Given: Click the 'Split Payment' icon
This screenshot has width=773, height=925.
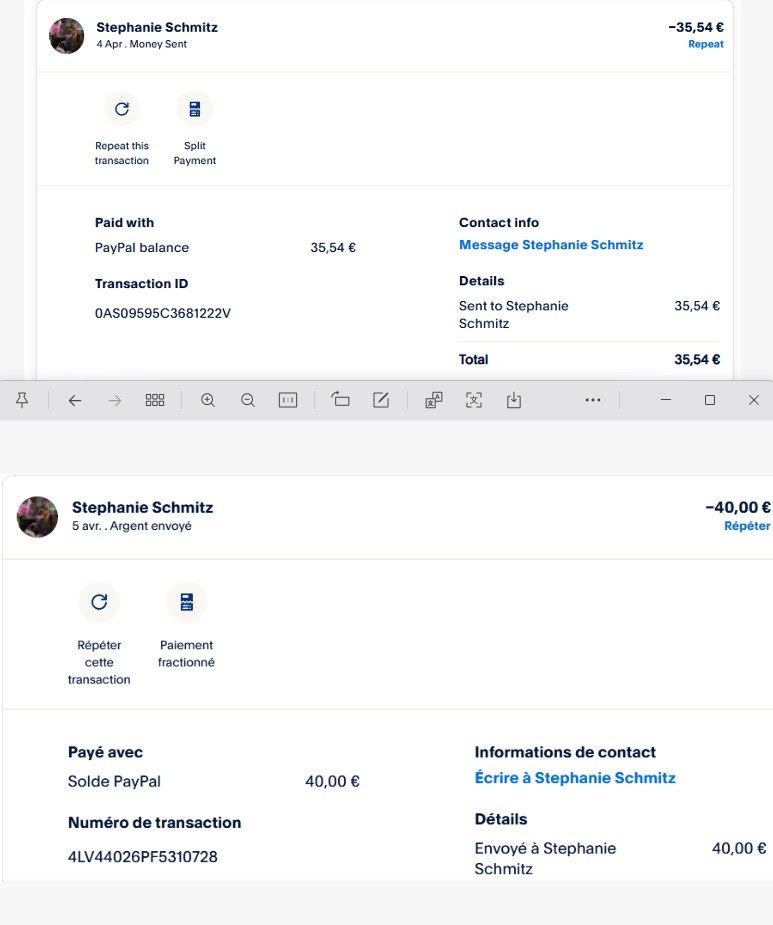Looking at the screenshot, I should point(194,109).
